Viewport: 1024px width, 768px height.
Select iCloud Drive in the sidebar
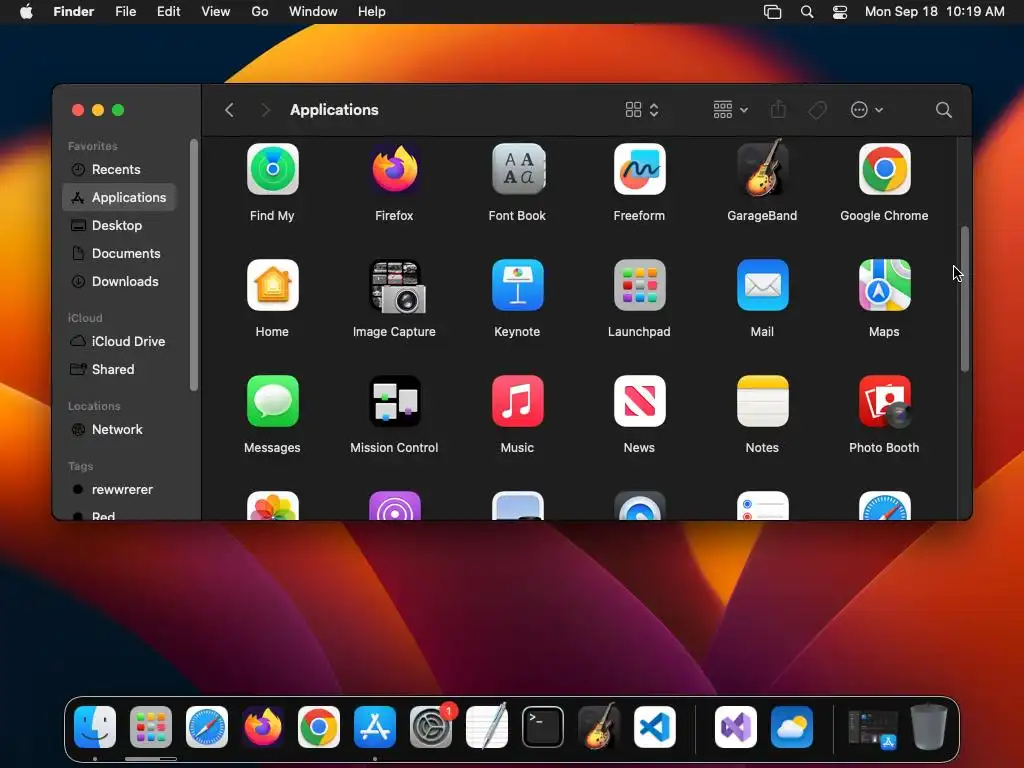click(119, 342)
